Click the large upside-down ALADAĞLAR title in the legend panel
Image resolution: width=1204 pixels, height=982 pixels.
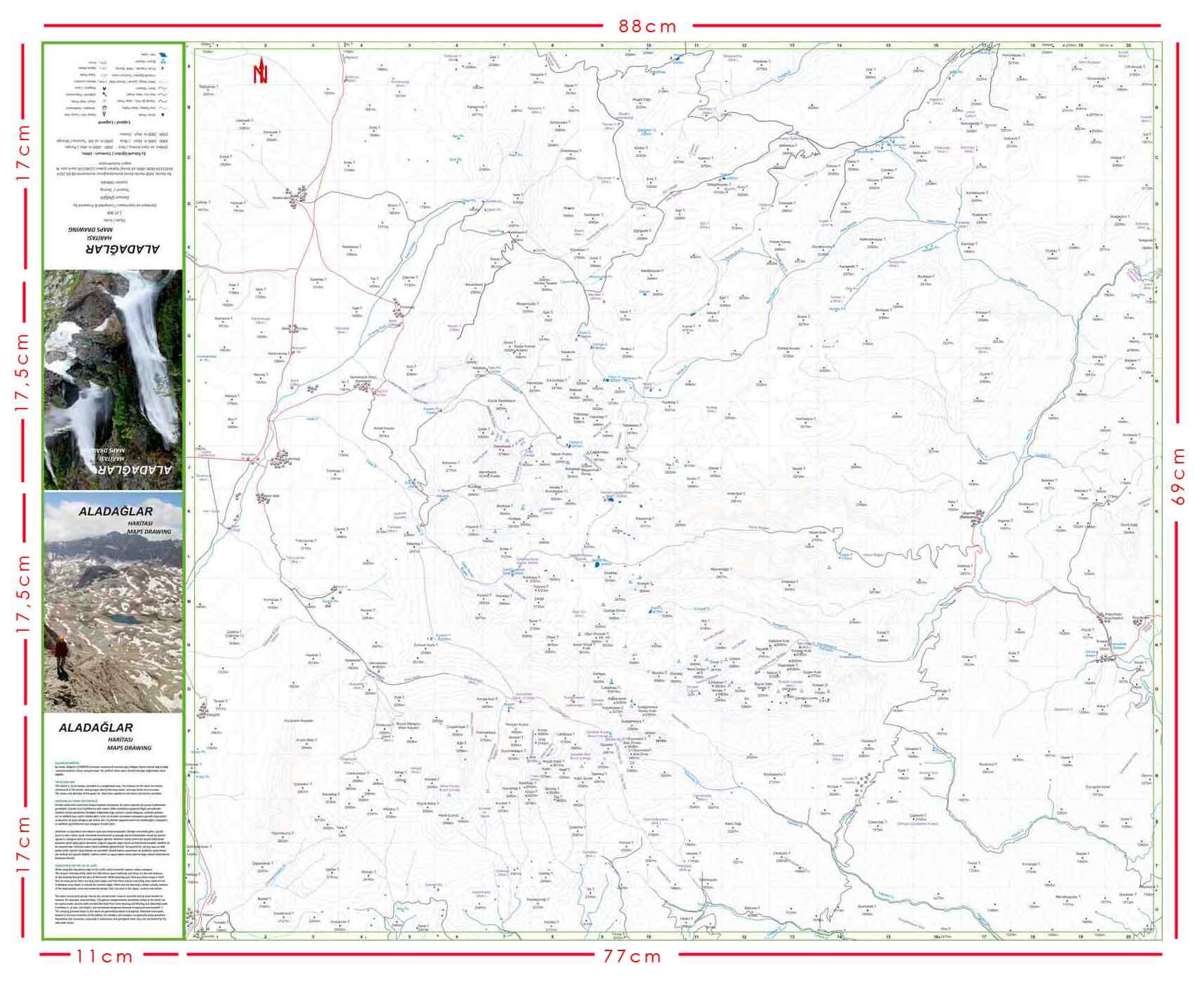123,248
